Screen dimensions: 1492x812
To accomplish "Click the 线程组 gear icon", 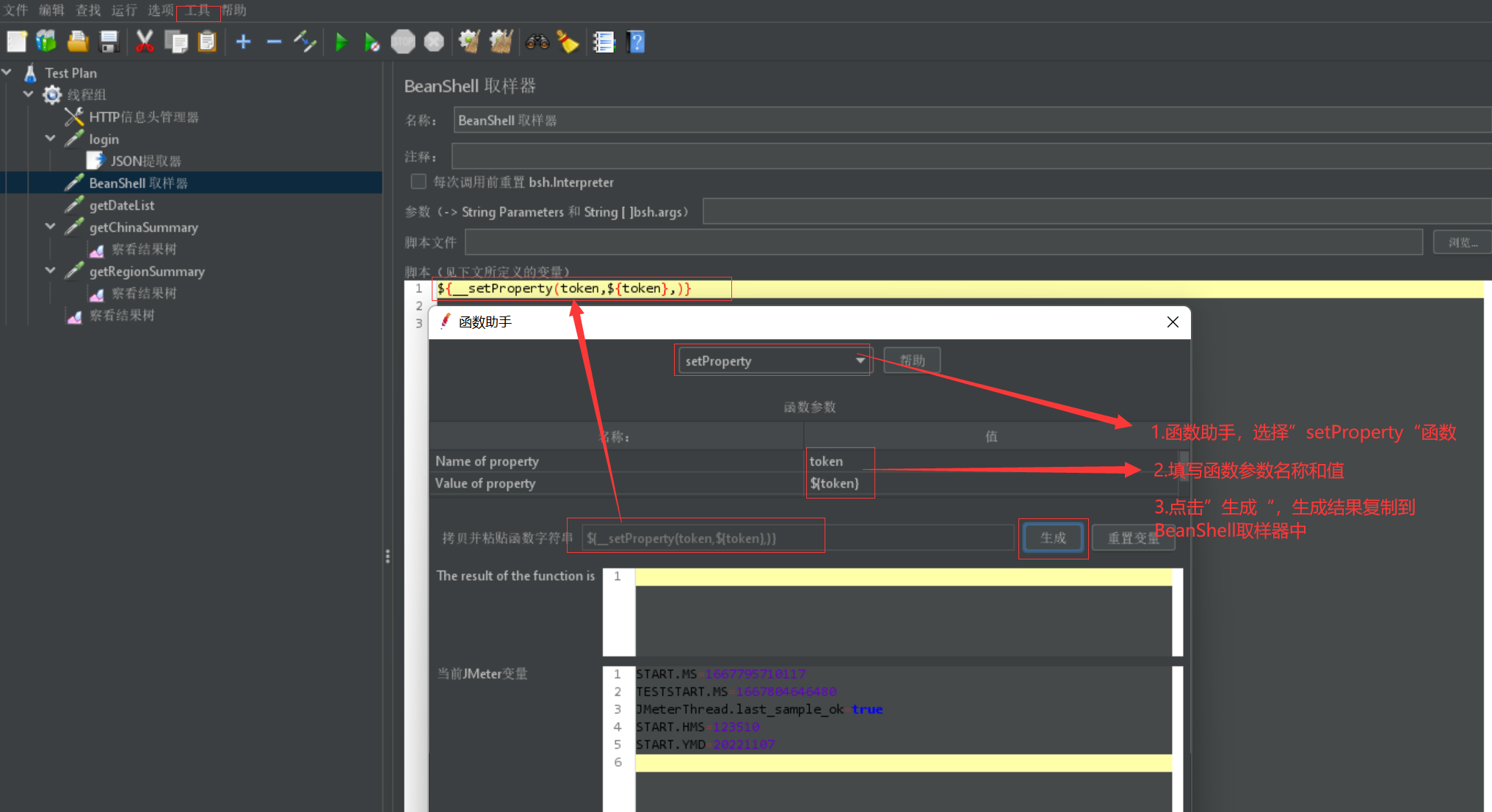I will (52, 95).
